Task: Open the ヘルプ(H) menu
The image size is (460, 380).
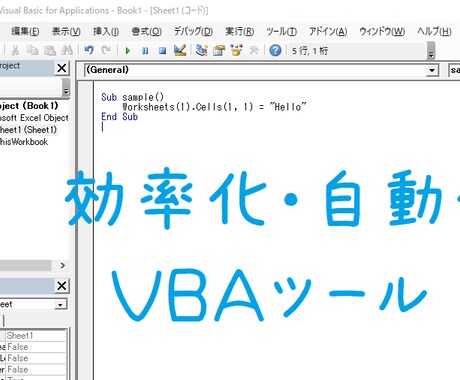Action: 434,32
